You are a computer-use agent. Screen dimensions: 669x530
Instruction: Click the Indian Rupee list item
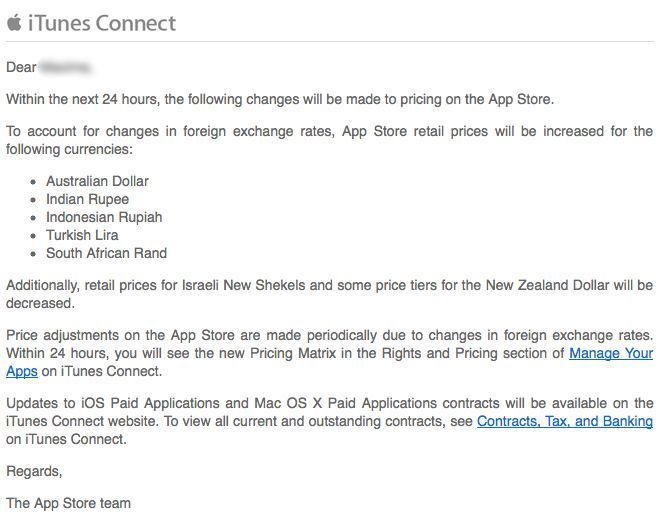87,199
